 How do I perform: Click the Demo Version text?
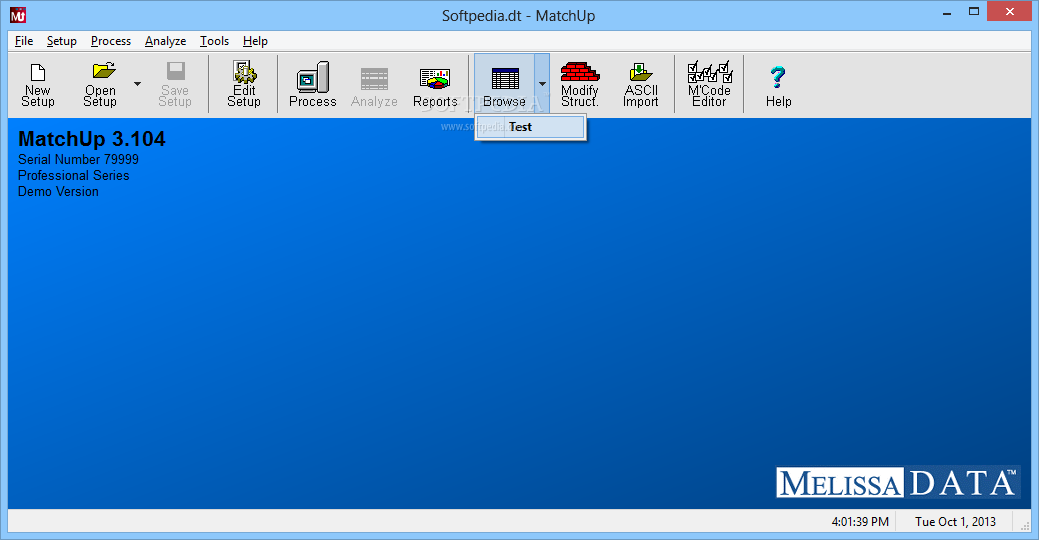[x=58, y=191]
